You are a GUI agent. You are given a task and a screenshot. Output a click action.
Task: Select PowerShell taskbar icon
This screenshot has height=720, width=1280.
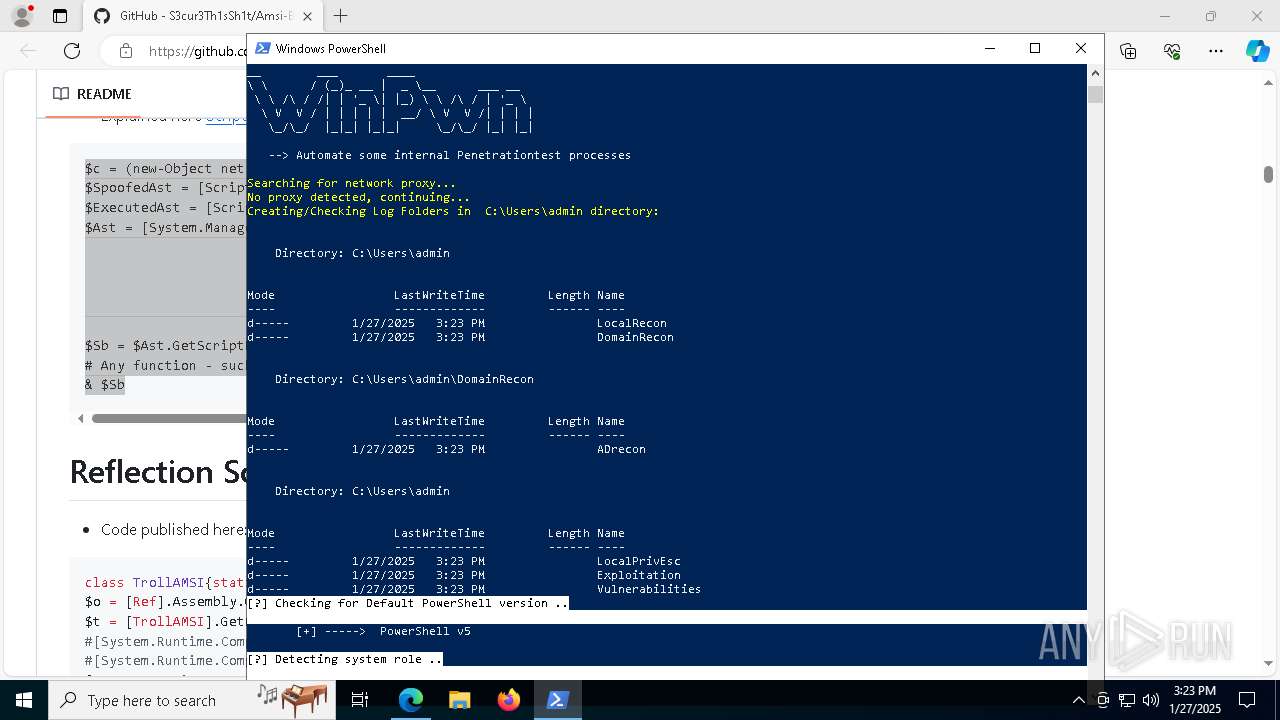pos(557,700)
